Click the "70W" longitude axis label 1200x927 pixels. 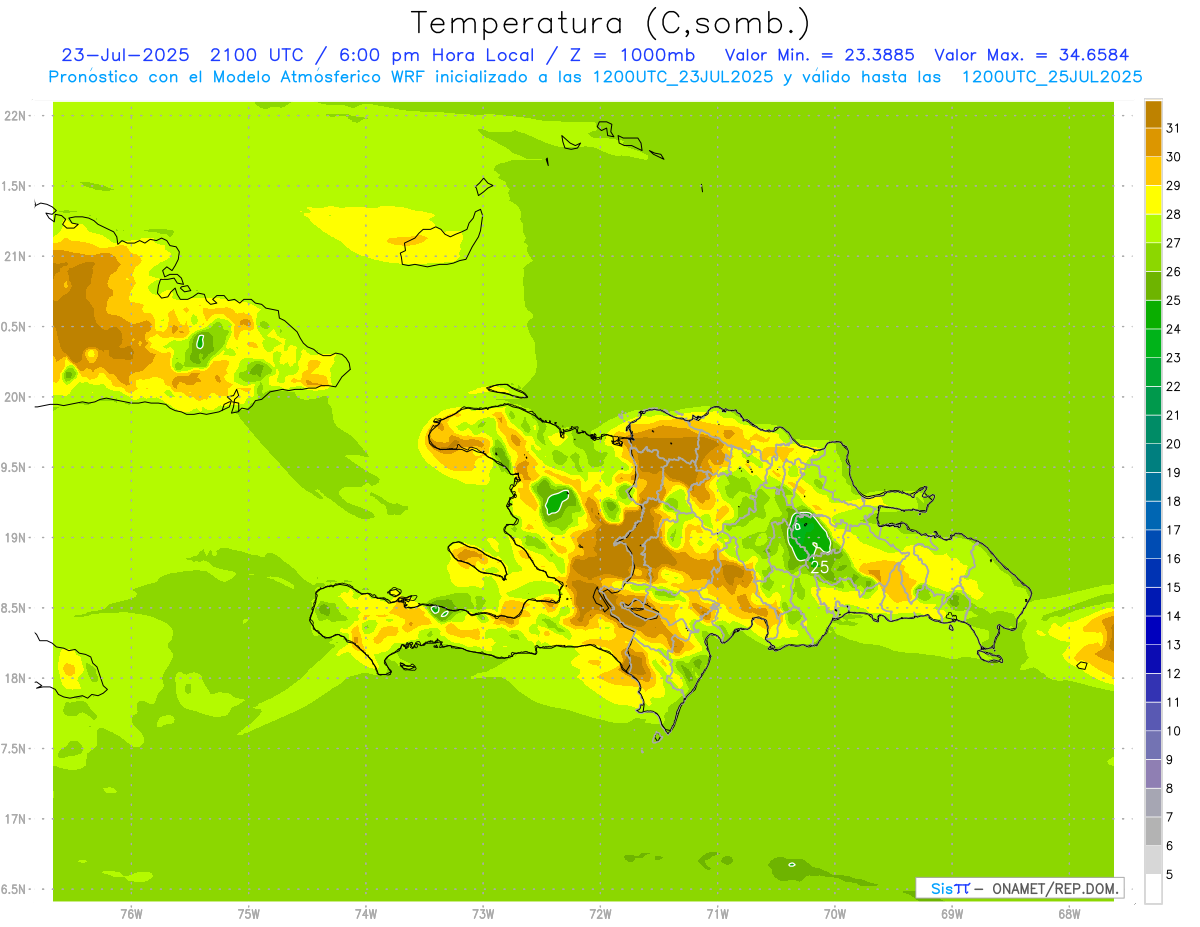[x=835, y=913]
